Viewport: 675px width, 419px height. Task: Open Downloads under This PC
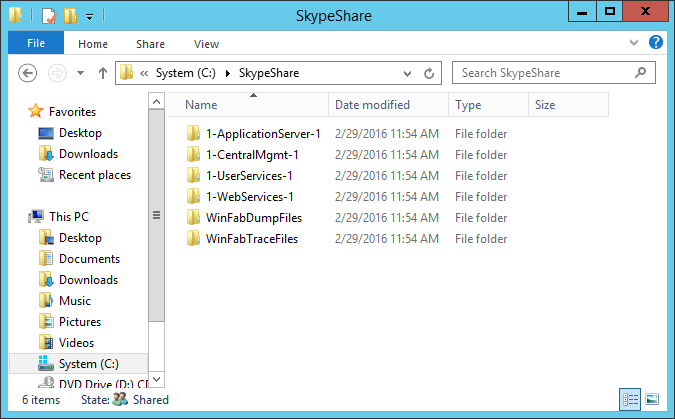(x=88, y=280)
